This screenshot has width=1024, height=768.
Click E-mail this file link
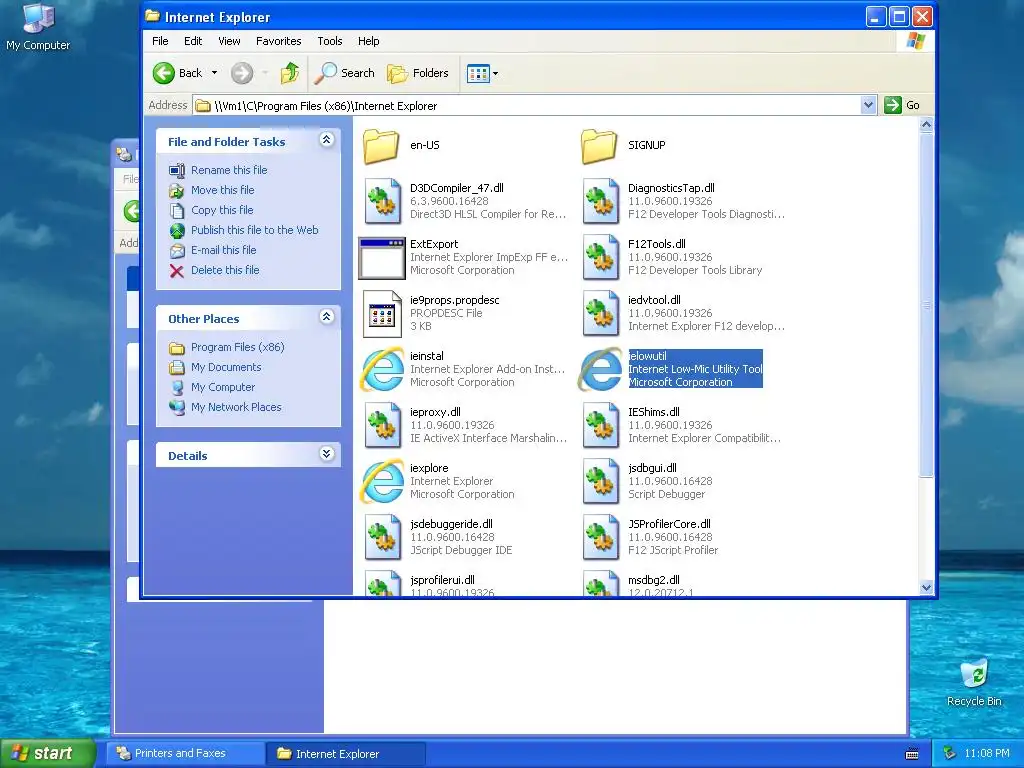[x=223, y=250]
